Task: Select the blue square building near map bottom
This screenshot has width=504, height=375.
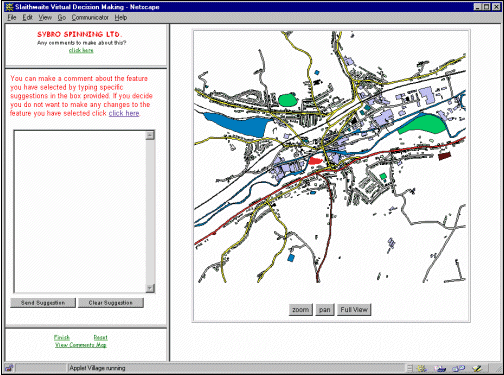Action: [x=291, y=258]
